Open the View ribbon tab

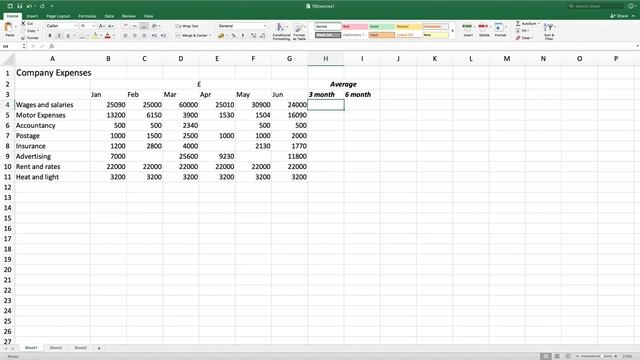coord(149,16)
